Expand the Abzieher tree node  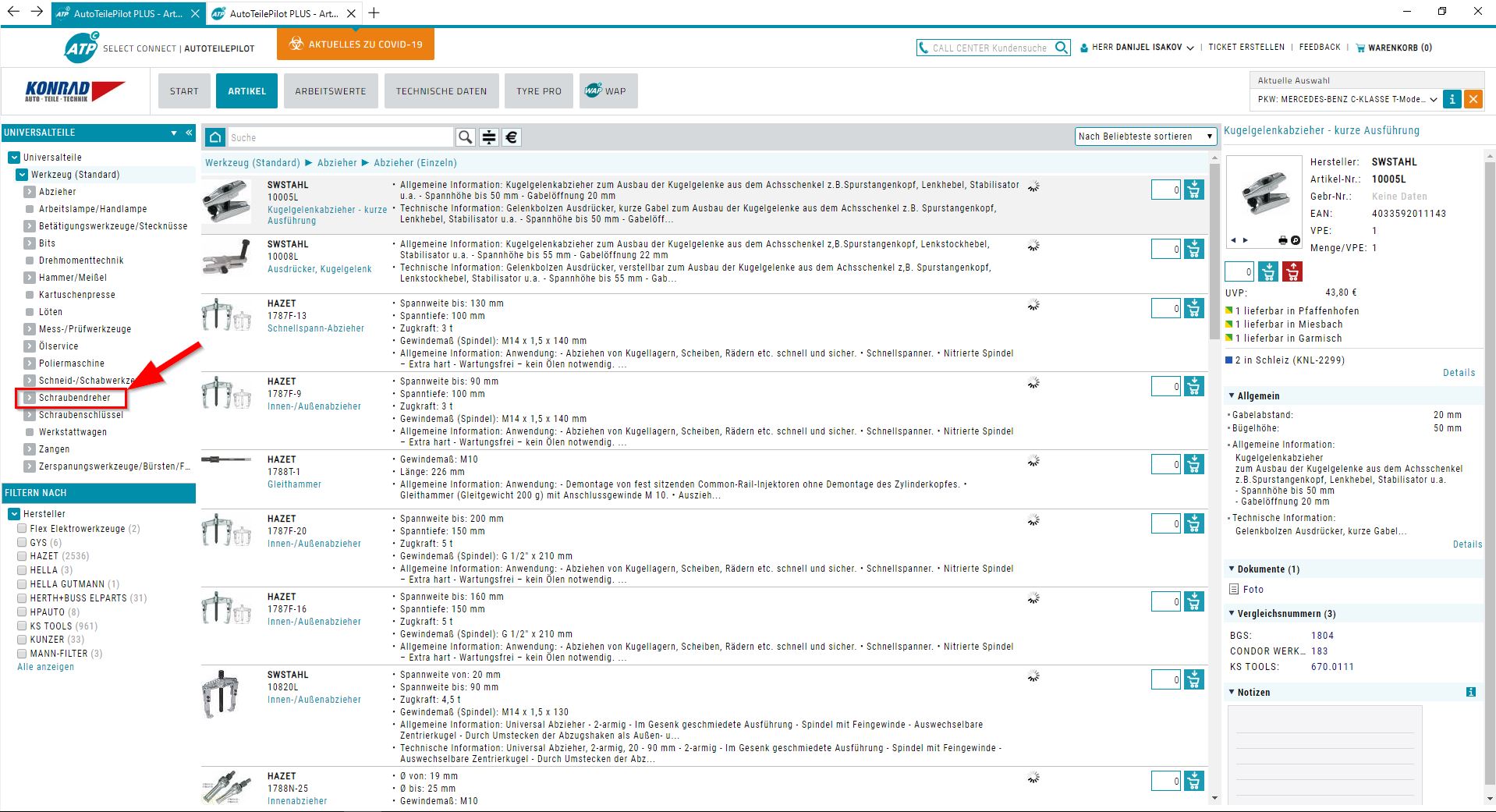tap(29, 192)
